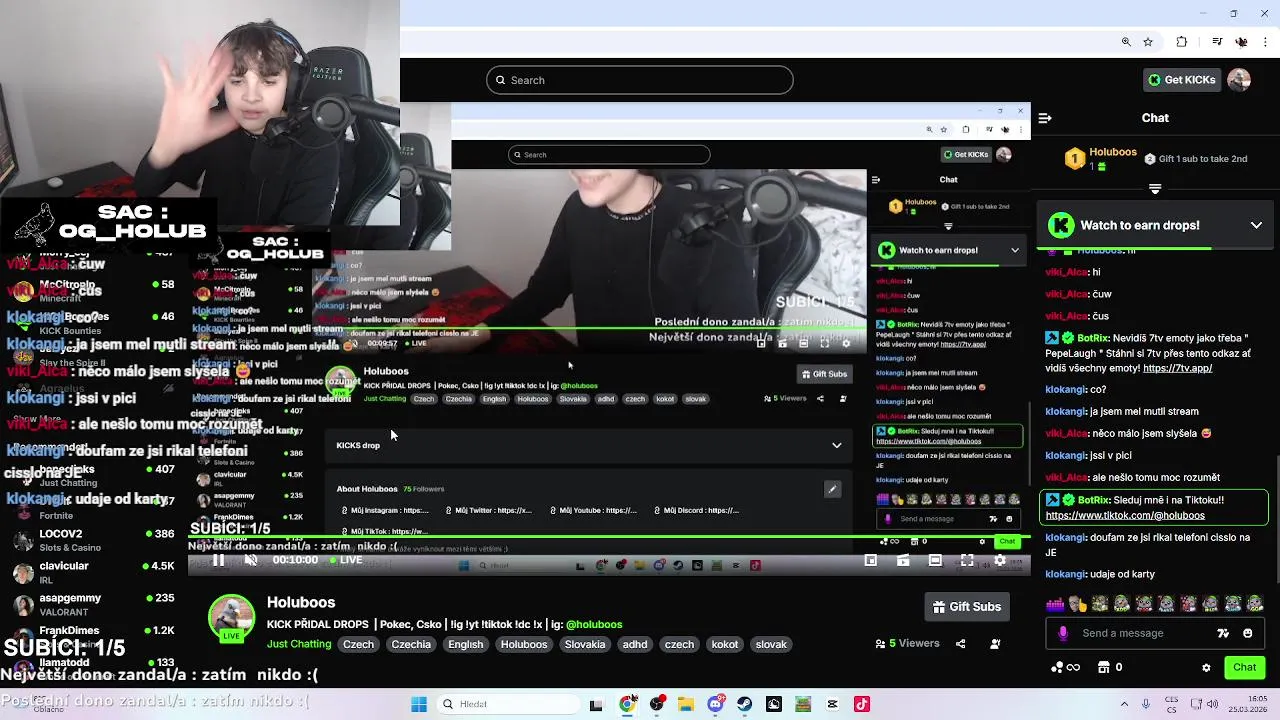Open Windows Start menu

[419, 704]
